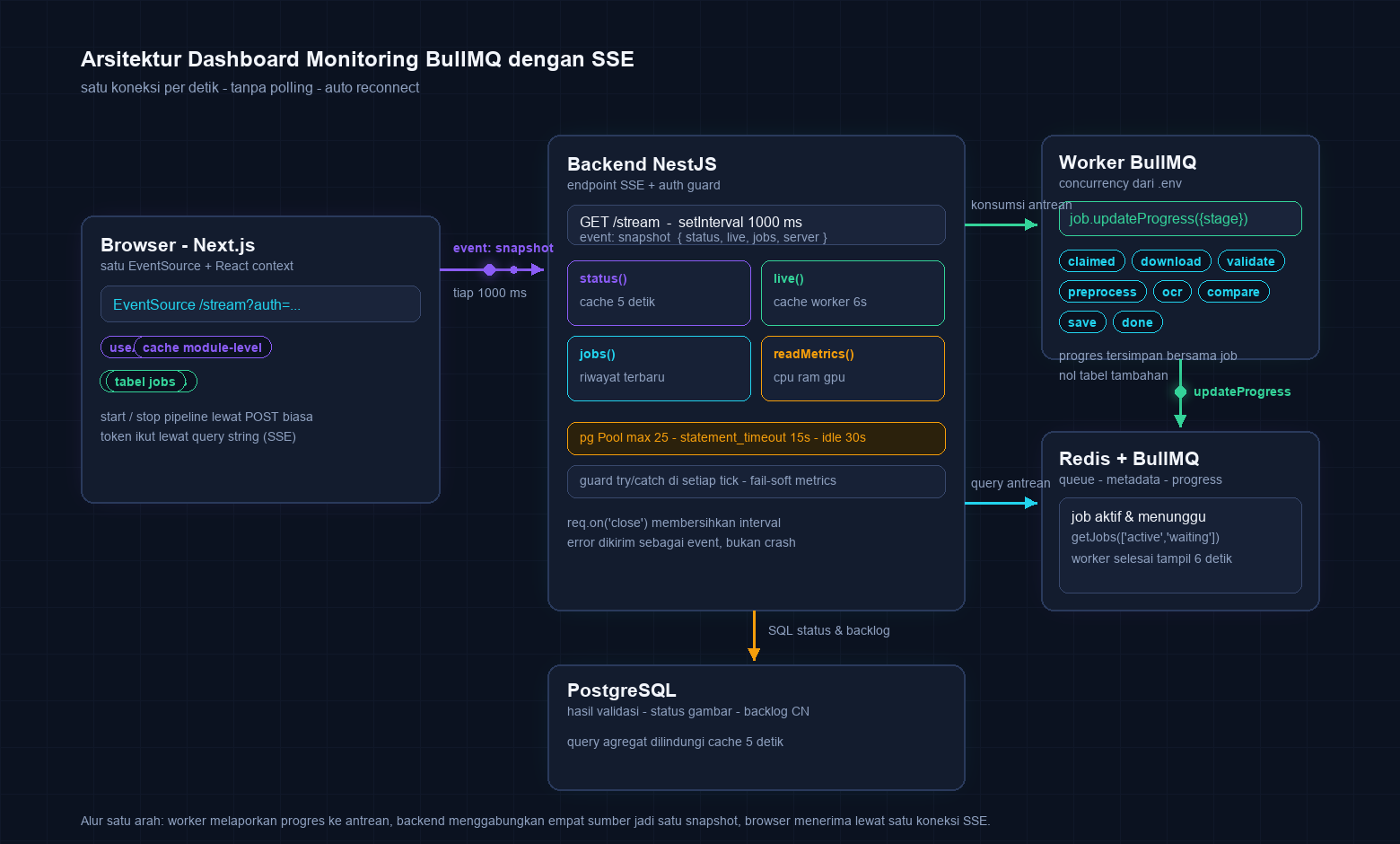Click the GET /stream setInterval box
Image resolution: width=1400 pixels, height=844 pixels.
tap(756, 225)
